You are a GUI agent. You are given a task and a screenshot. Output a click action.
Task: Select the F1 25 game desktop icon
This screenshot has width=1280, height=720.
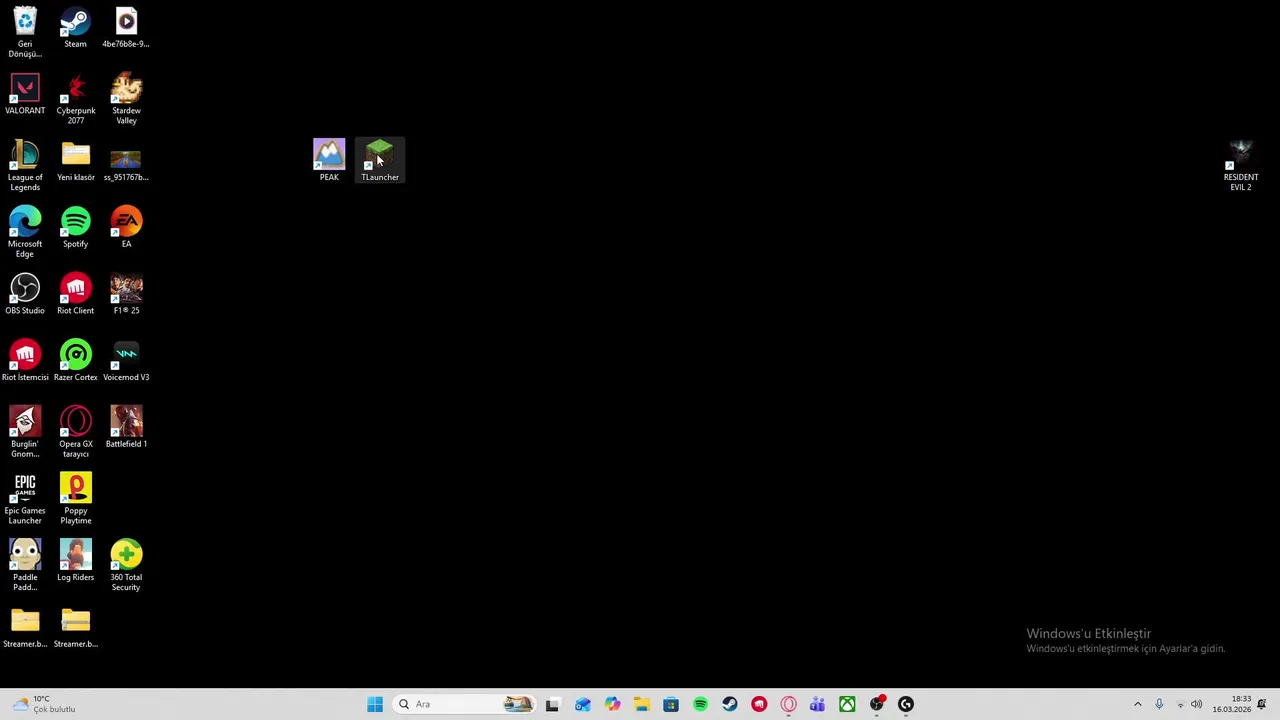[126, 294]
